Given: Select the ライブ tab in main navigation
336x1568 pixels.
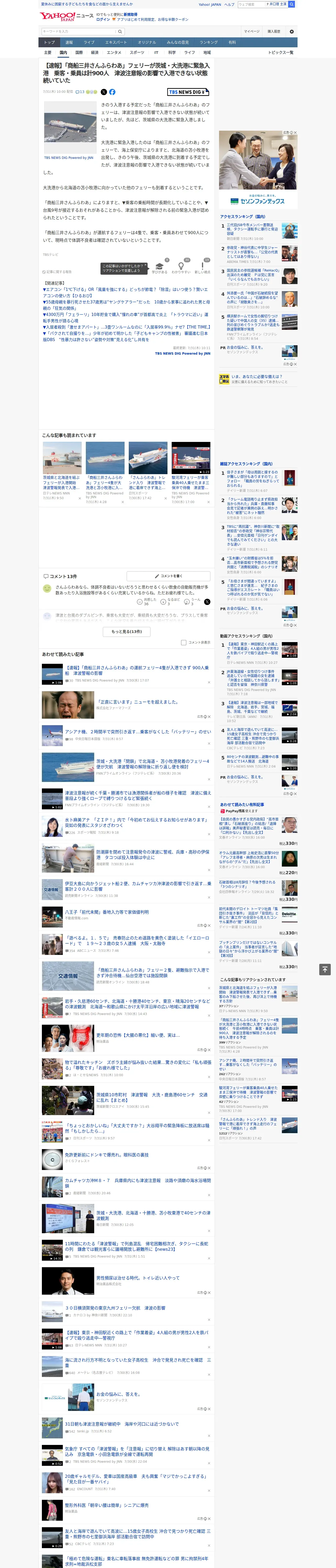Looking at the screenshot, I should pyautogui.click(x=89, y=43).
